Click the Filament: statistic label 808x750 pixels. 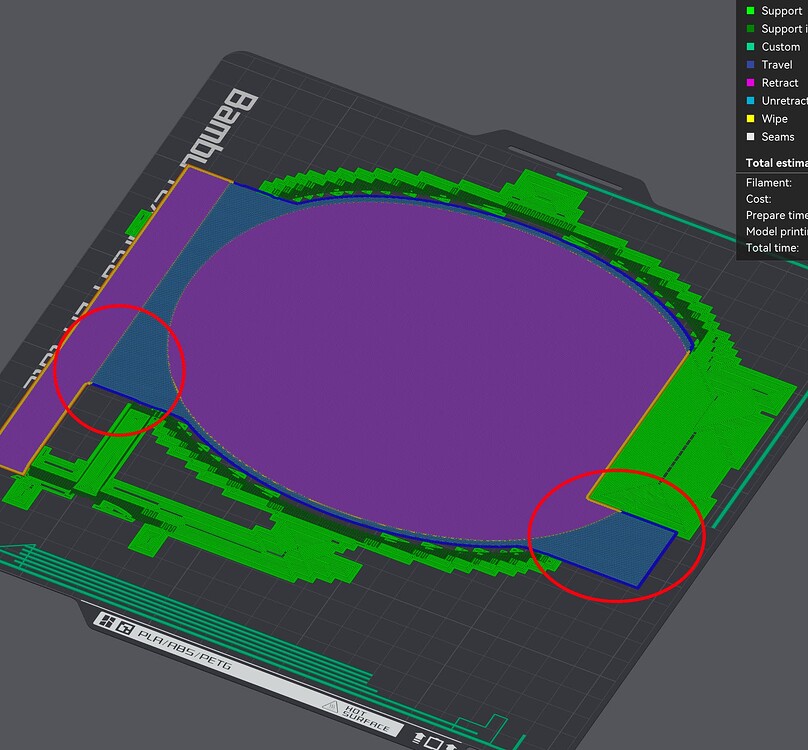point(768,183)
